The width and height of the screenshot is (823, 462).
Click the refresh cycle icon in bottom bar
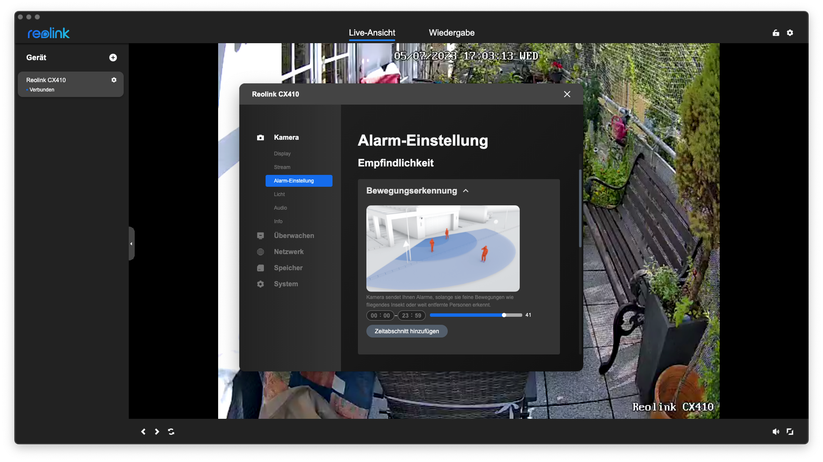coord(171,431)
